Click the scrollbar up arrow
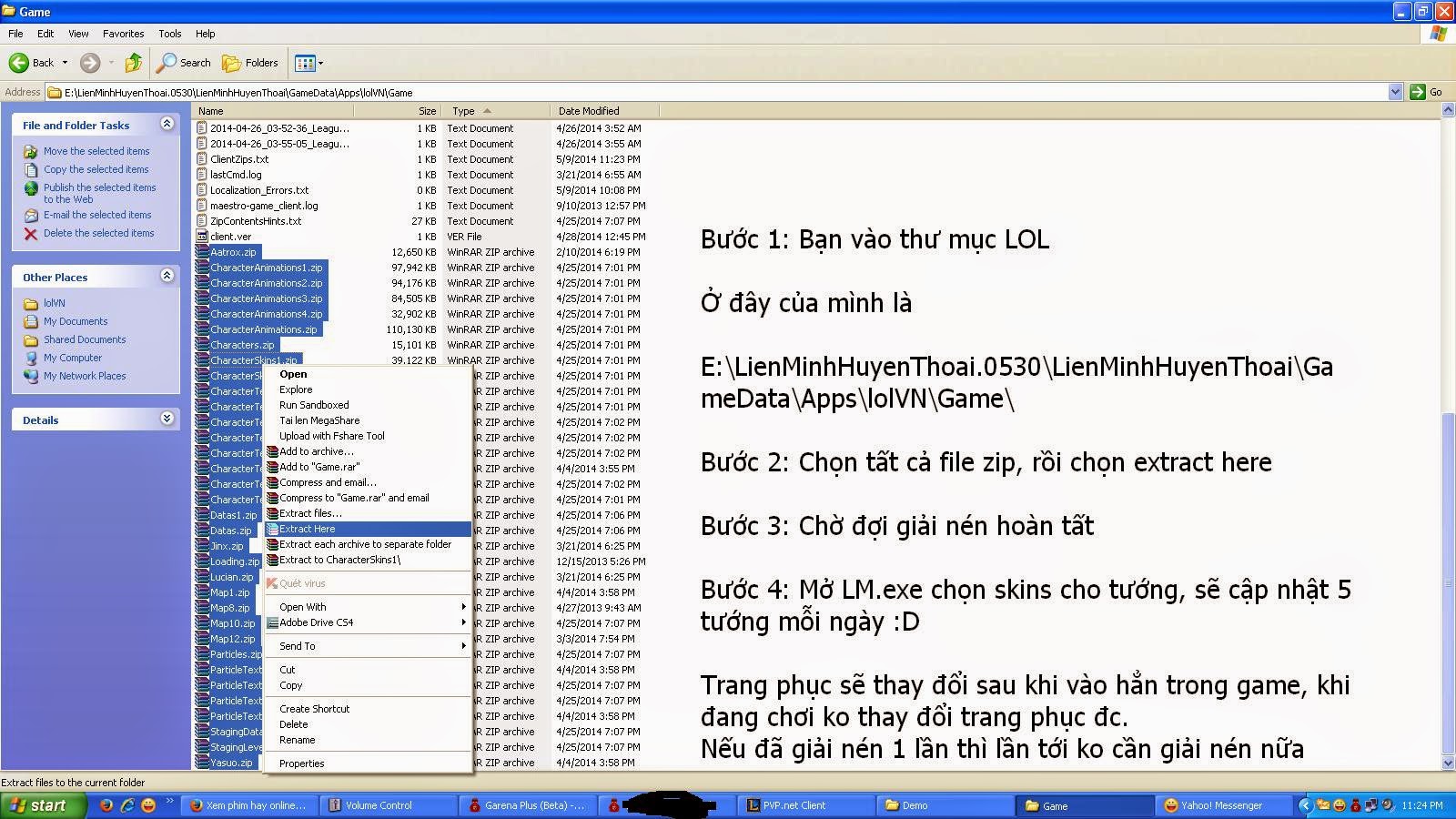The image size is (1456, 819). pos(1448,110)
